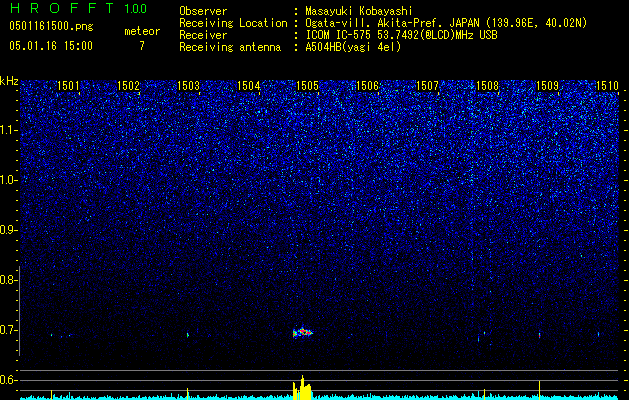Screen dimensions: 629x400
Task: Click the faint echo near 1510
Action: click(x=599, y=334)
